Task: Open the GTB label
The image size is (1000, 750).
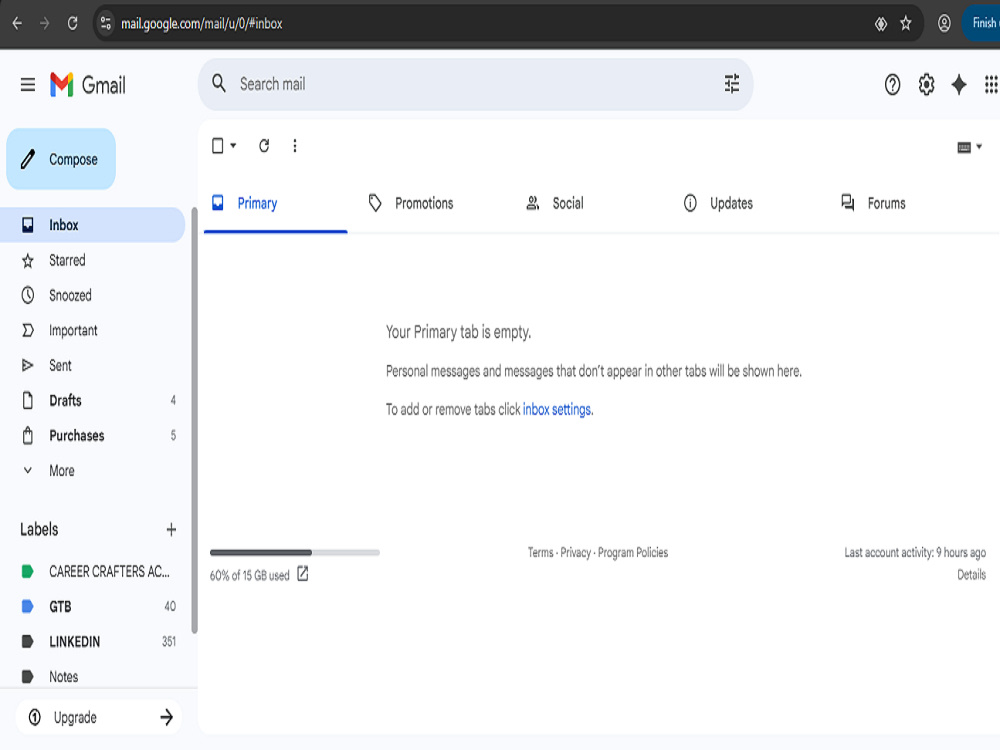Action: [x=92, y=607]
